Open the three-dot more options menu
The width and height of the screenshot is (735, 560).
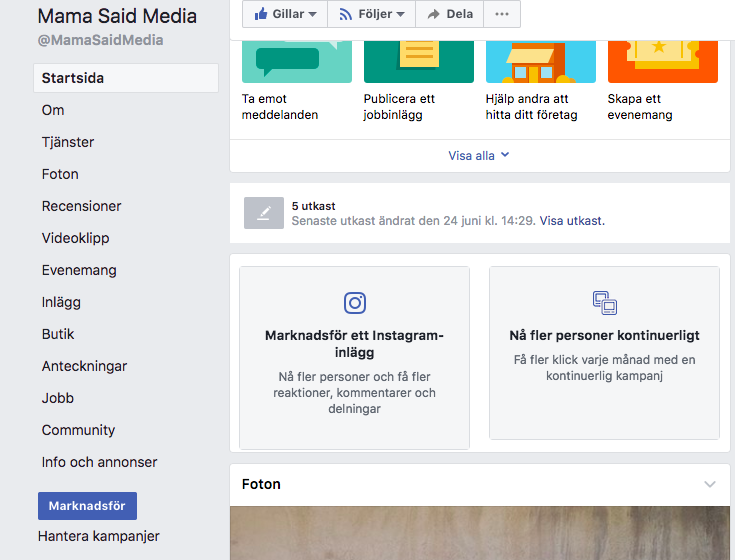click(x=502, y=14)
